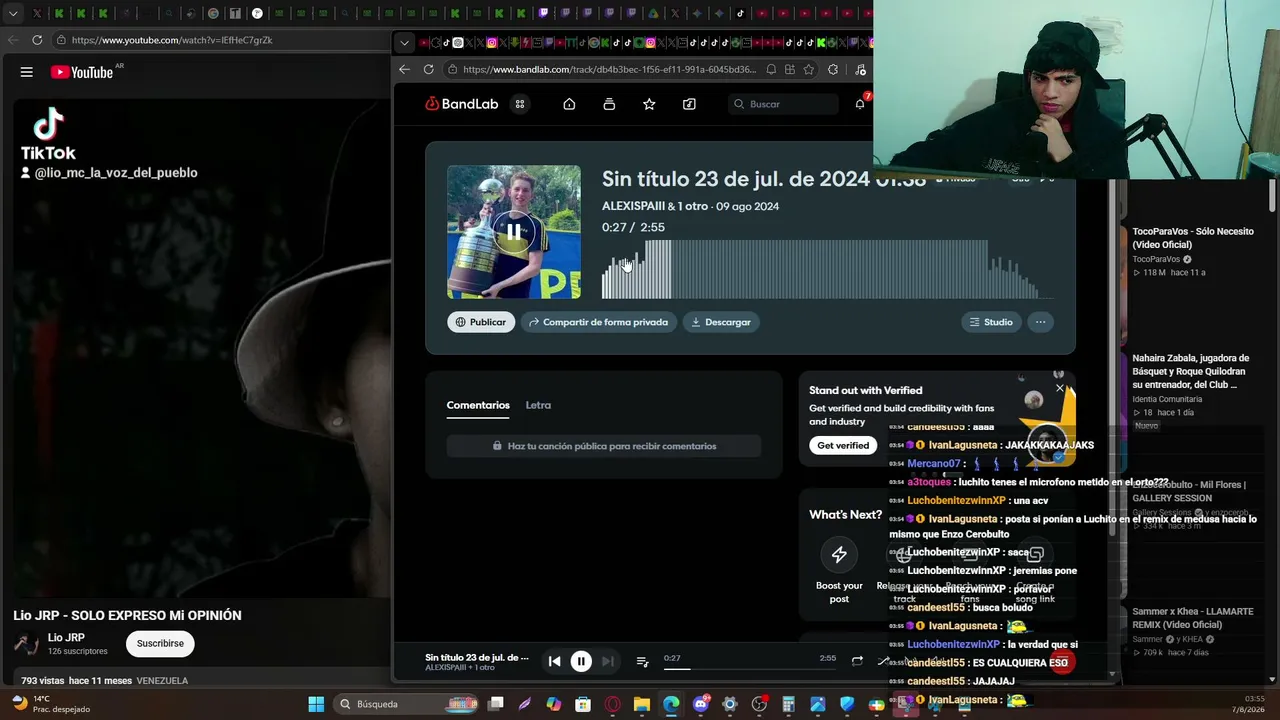Open Microsoft Store from the taskbar
Image resolution: width=1280 pixels, height=720 pixels.
[x=583, y=704]
